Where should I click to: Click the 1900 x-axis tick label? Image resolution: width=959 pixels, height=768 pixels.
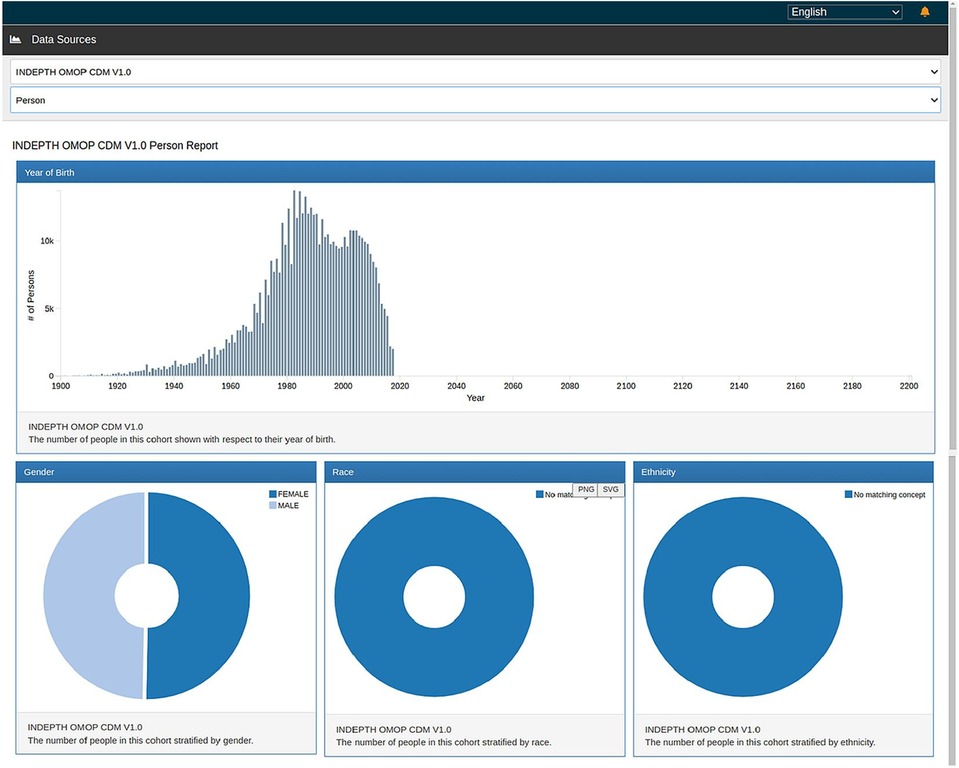pos(61,386)
